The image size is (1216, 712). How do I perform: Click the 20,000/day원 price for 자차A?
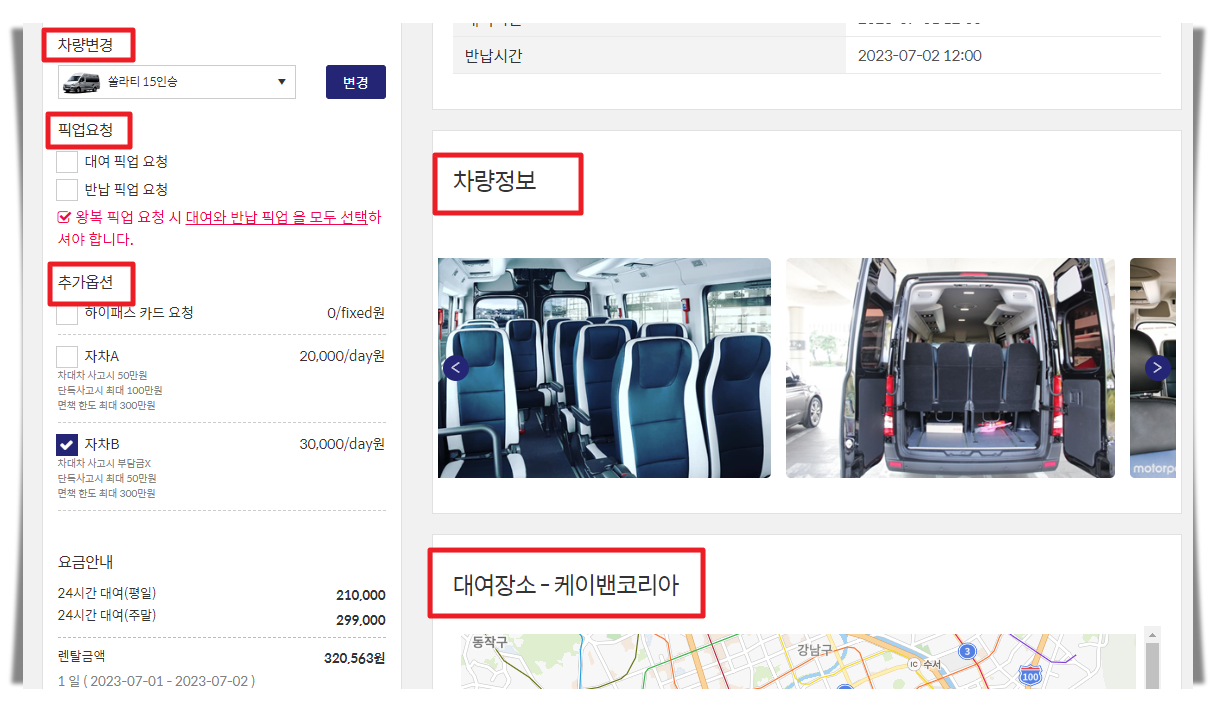342,356
